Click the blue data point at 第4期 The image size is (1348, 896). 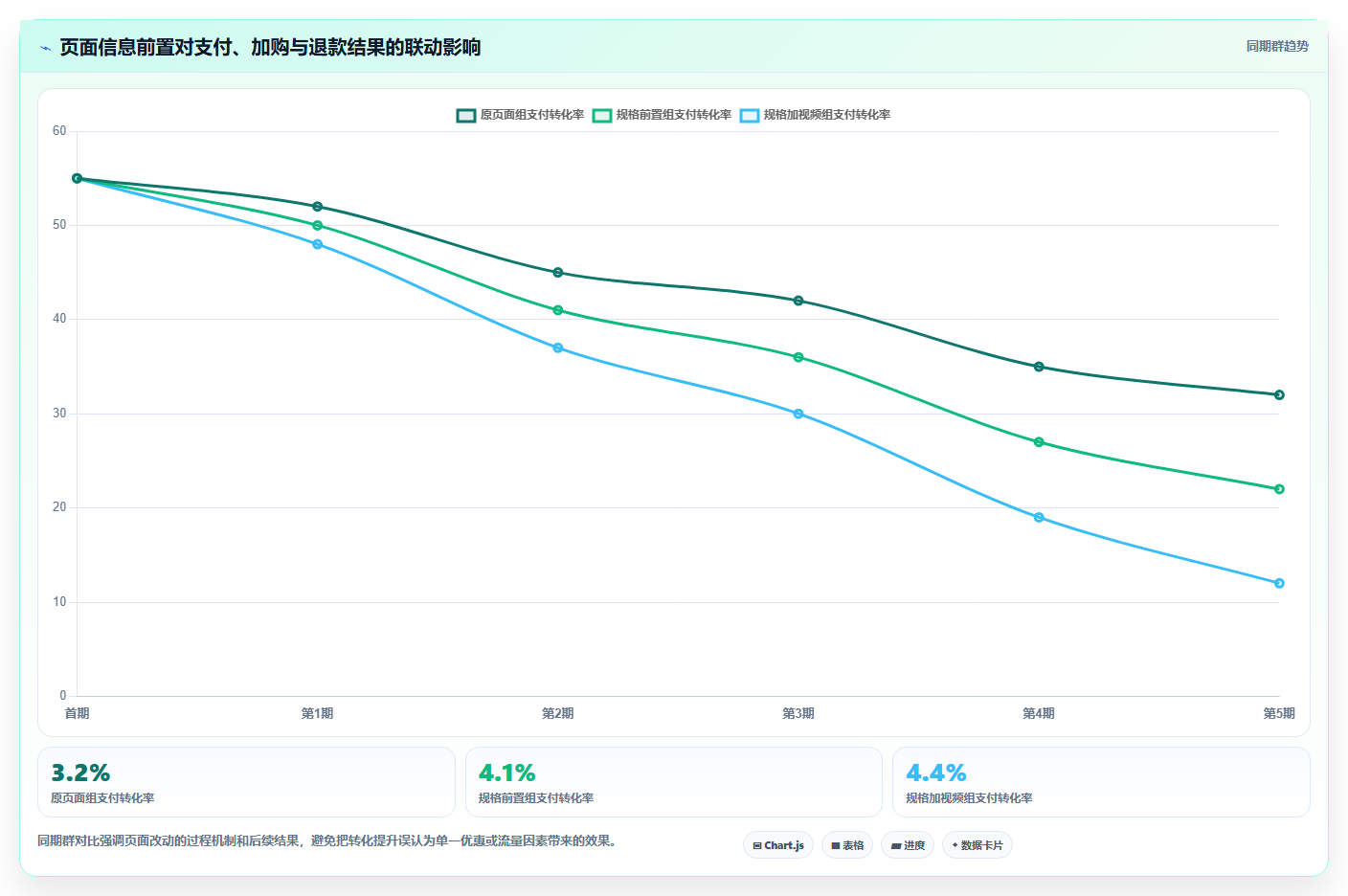(x=1039, y=517)
